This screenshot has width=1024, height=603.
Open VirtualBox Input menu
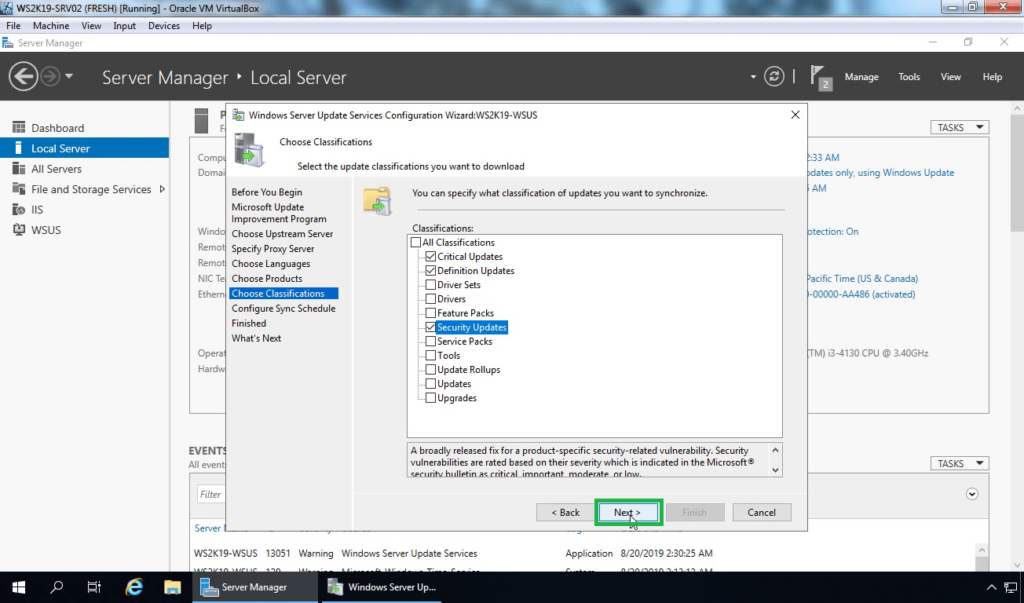(124, 25)
